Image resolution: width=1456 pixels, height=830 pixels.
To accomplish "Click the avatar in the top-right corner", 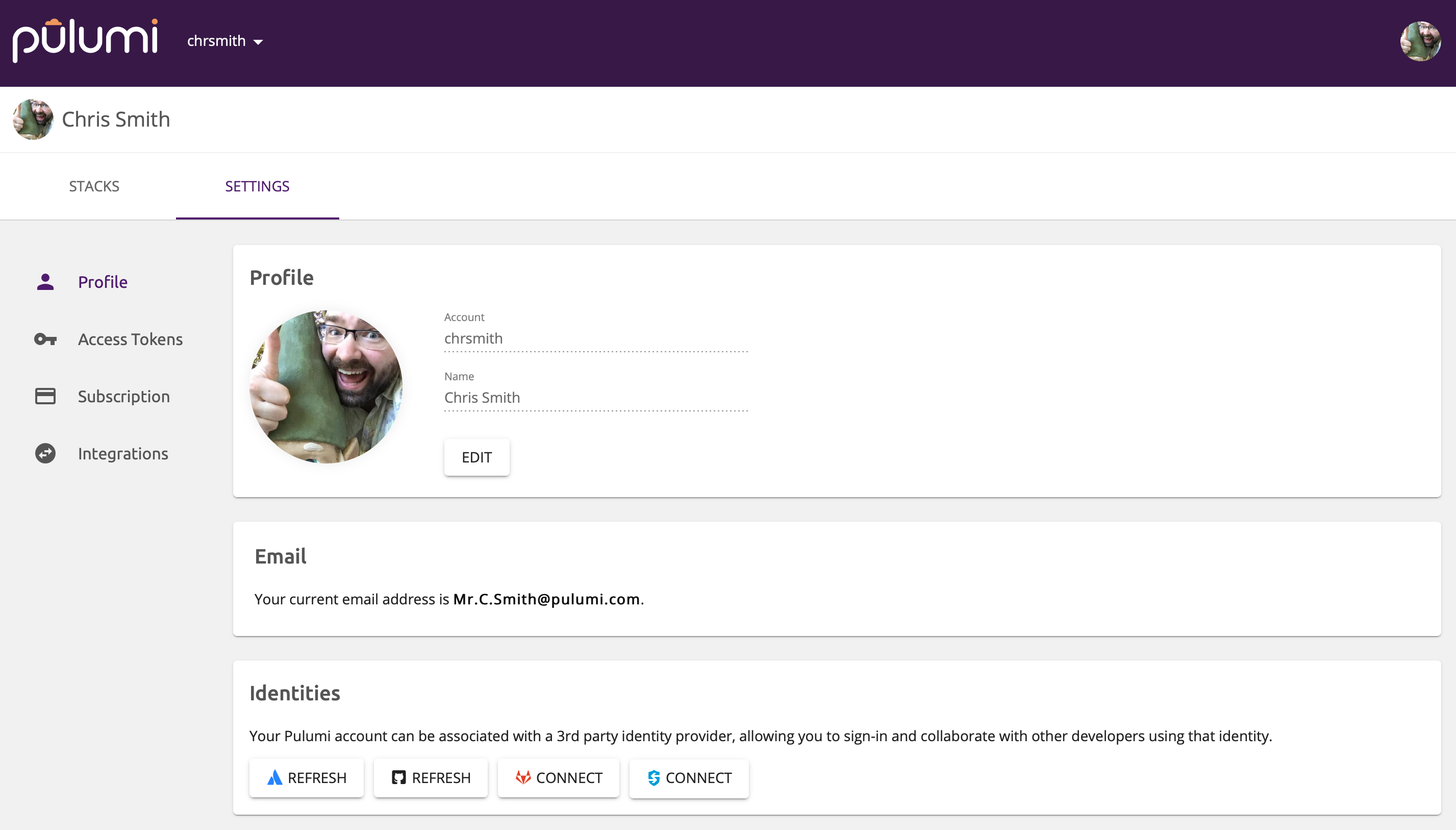I will [1422, 40].
